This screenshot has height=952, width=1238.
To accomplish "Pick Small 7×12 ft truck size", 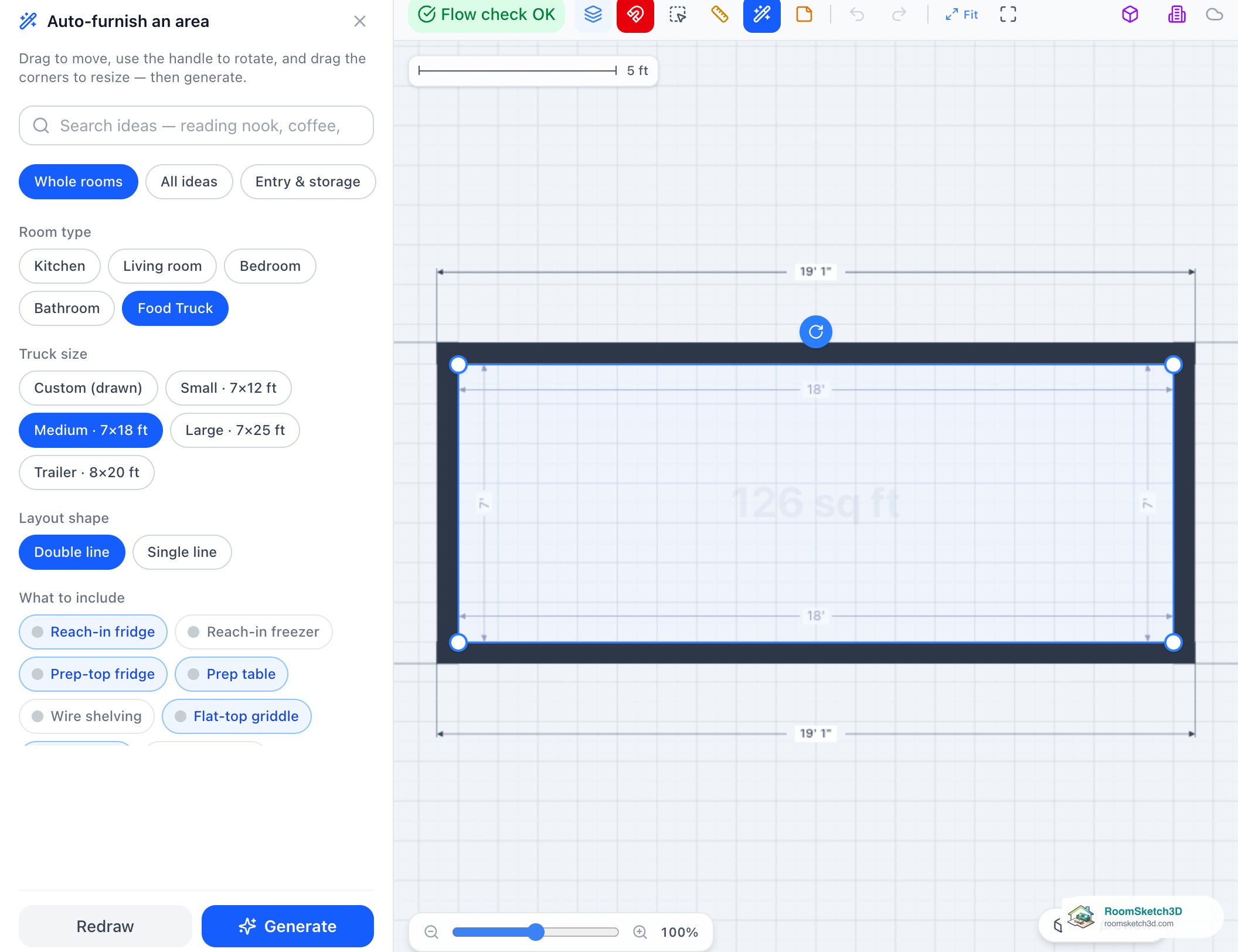I will pyautogui.click(x=229, y=388).
